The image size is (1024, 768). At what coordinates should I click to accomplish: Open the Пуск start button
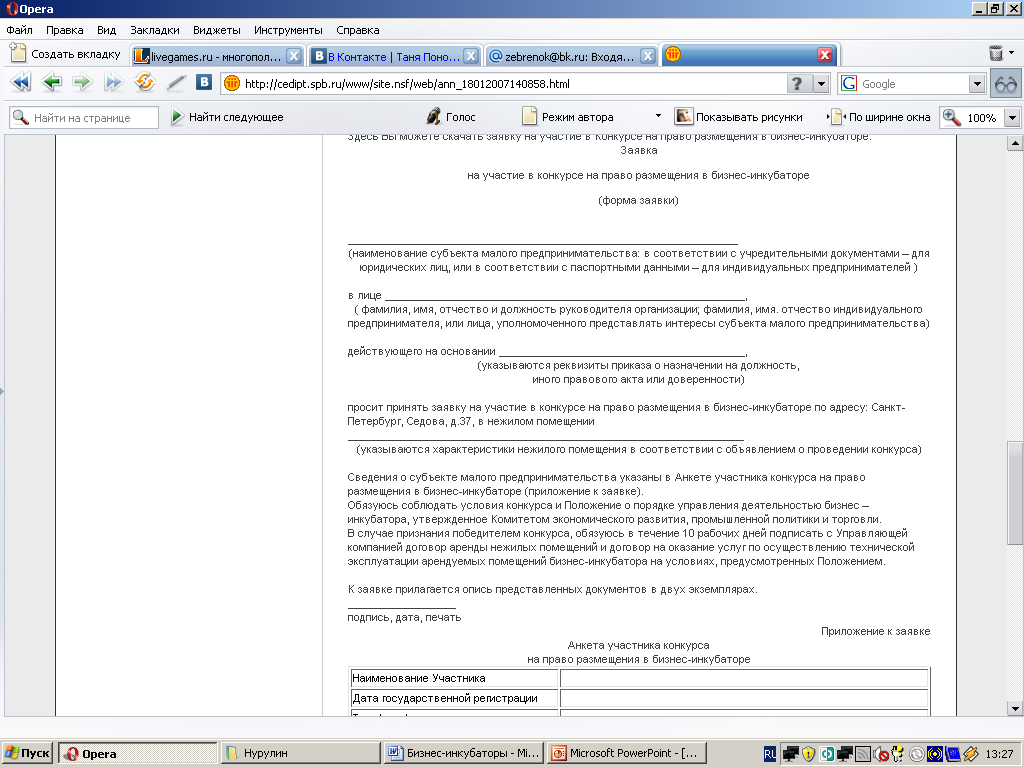[x=27, y=754]
